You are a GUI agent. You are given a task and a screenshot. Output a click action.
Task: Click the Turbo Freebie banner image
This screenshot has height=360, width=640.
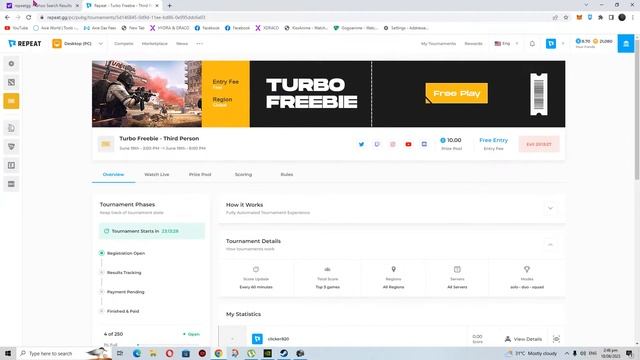pos(329,94)
